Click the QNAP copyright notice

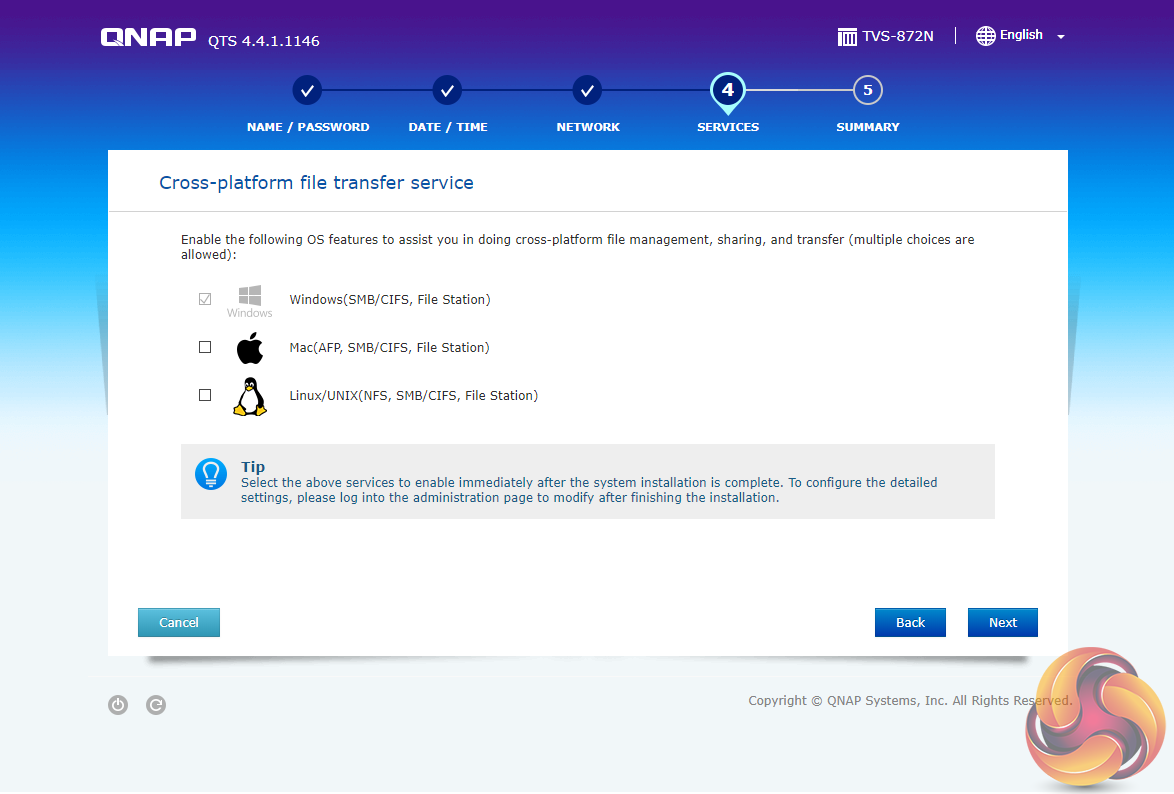tap(910, 700)
